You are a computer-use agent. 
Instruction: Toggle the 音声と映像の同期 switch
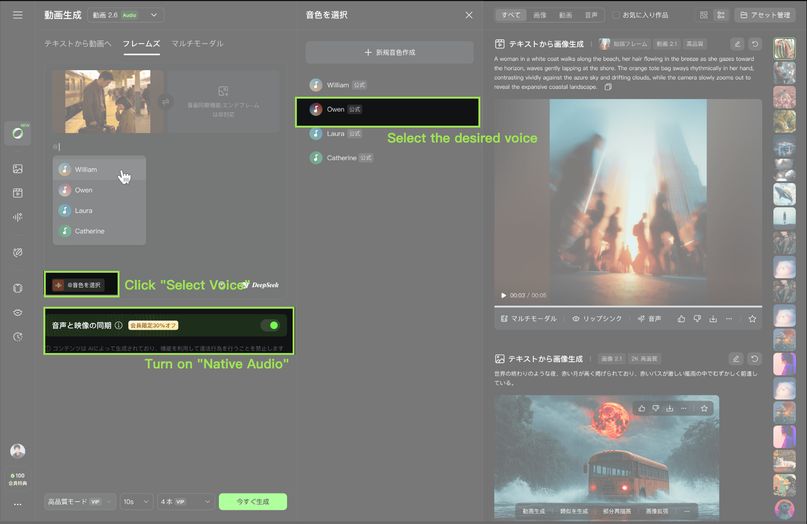click(x=270, y=325)
